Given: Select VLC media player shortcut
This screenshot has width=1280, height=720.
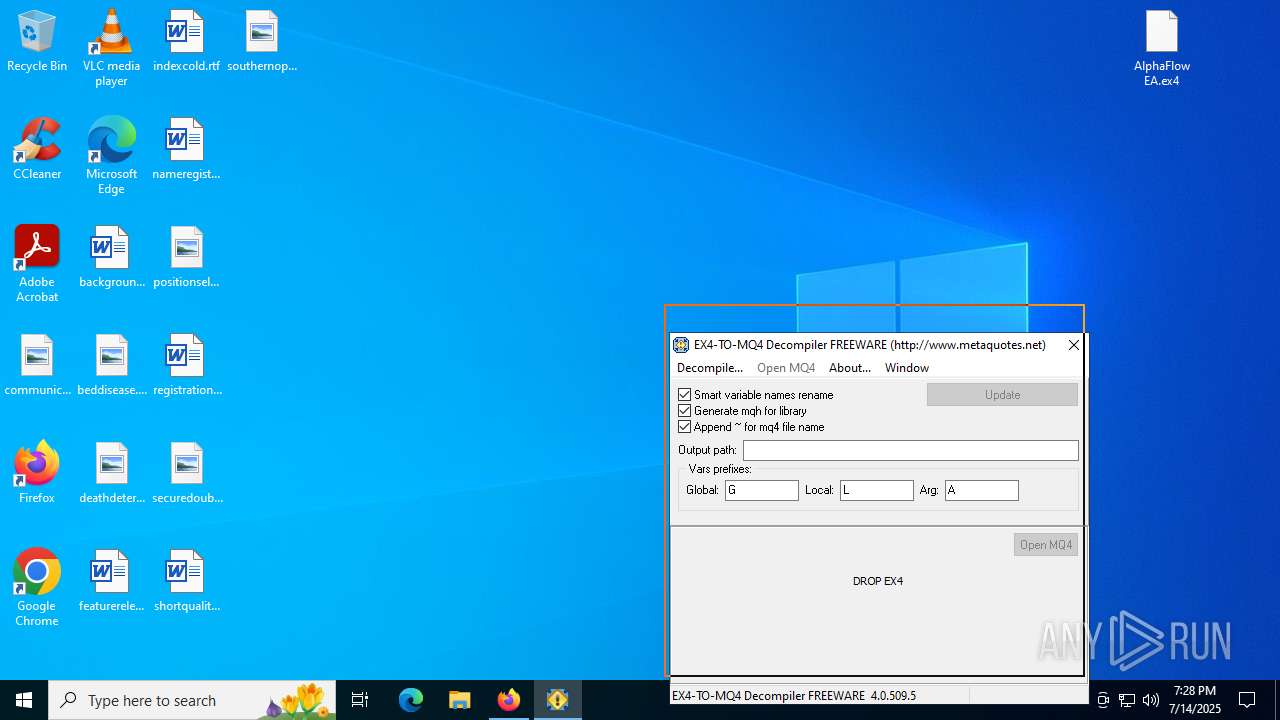Looking at the screenshot, I should pos(111,48).
